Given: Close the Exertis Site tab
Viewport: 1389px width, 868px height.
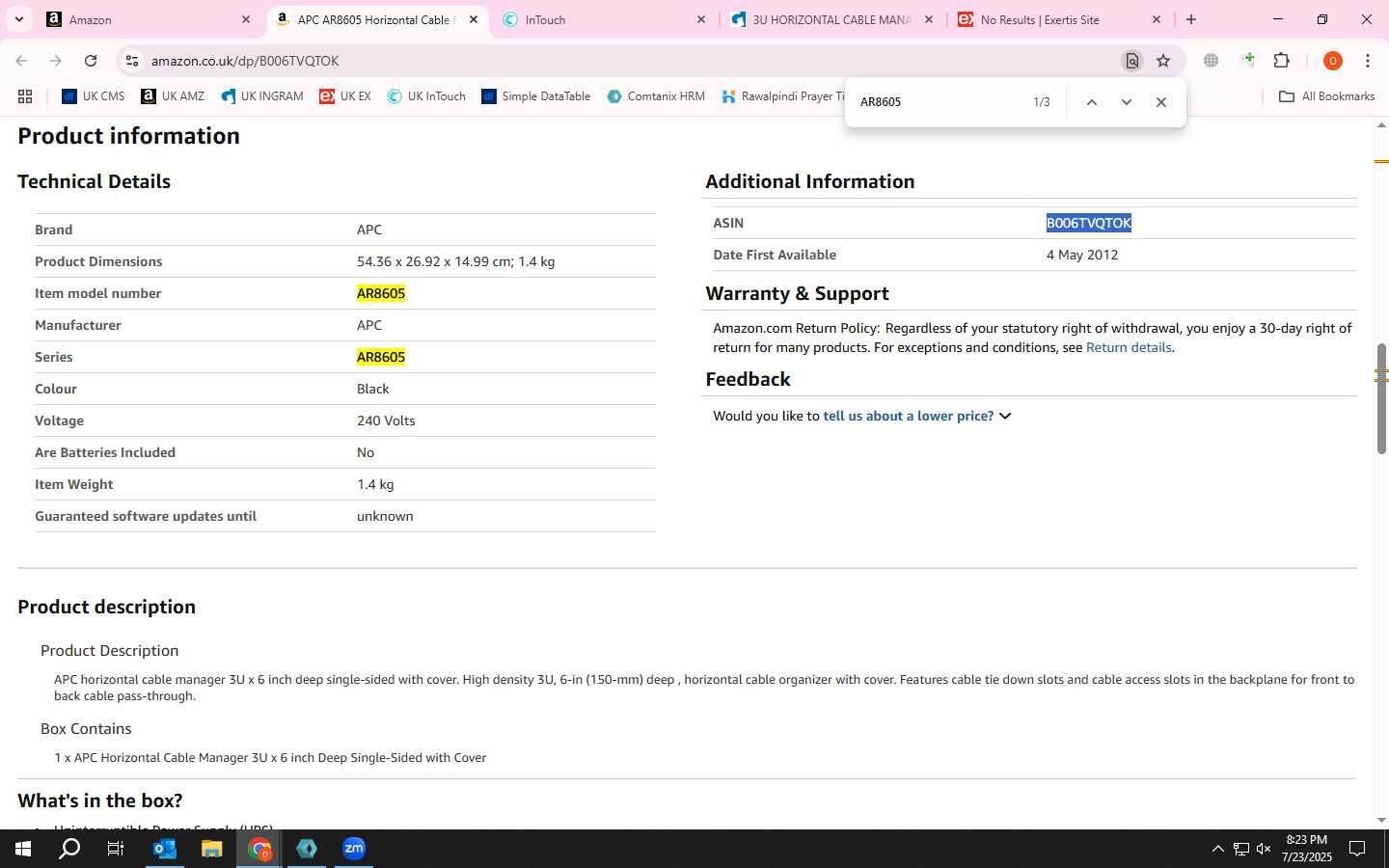Looking at the screenshot, I should (x=1157, y=19).
